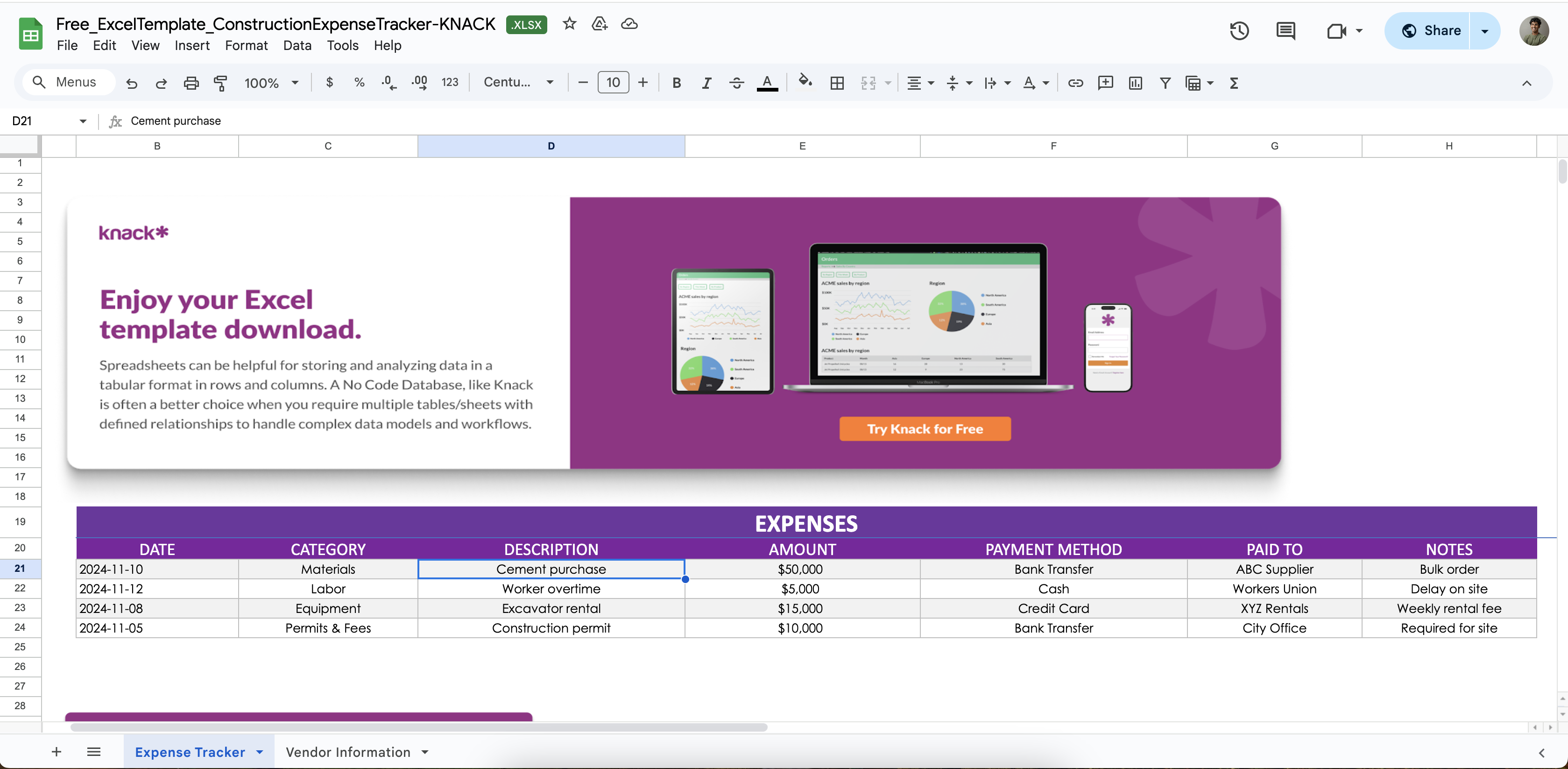Open the fill color picker
1568x769 pixels.
click(805, 83)
